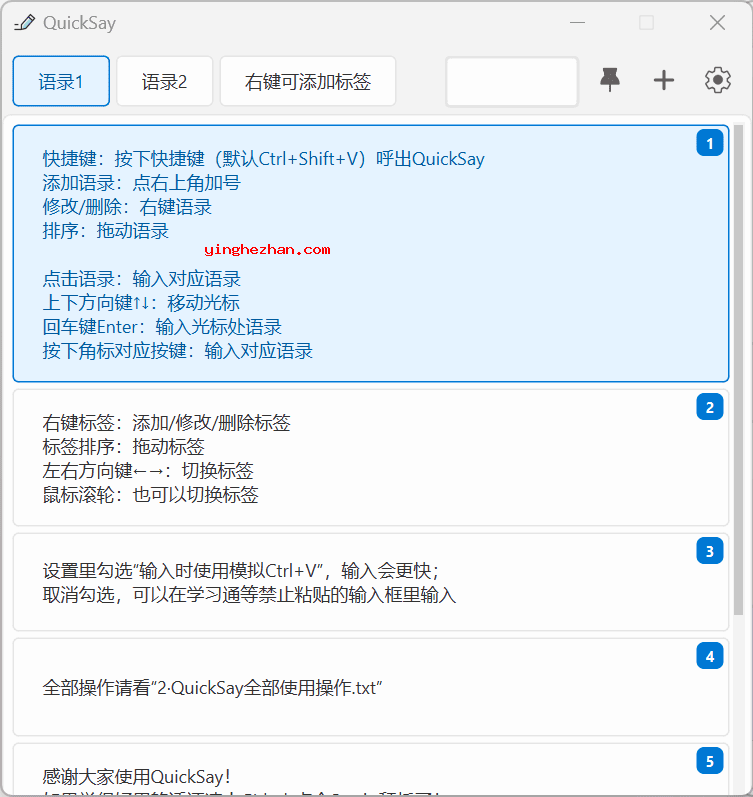Click the line 添加语录：点右上角加号
The image size is (753, 797).
pyautogui.click(x=141, y=183)
